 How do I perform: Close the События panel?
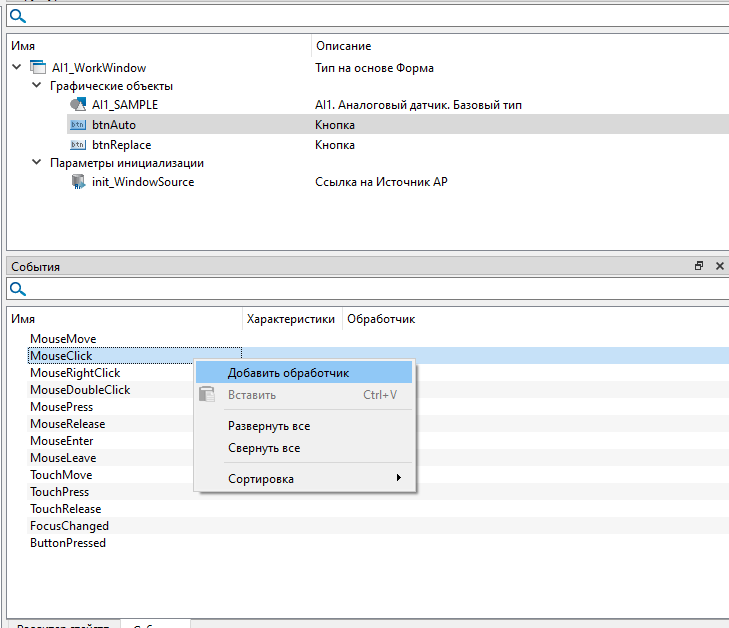(x=719, y=267)
